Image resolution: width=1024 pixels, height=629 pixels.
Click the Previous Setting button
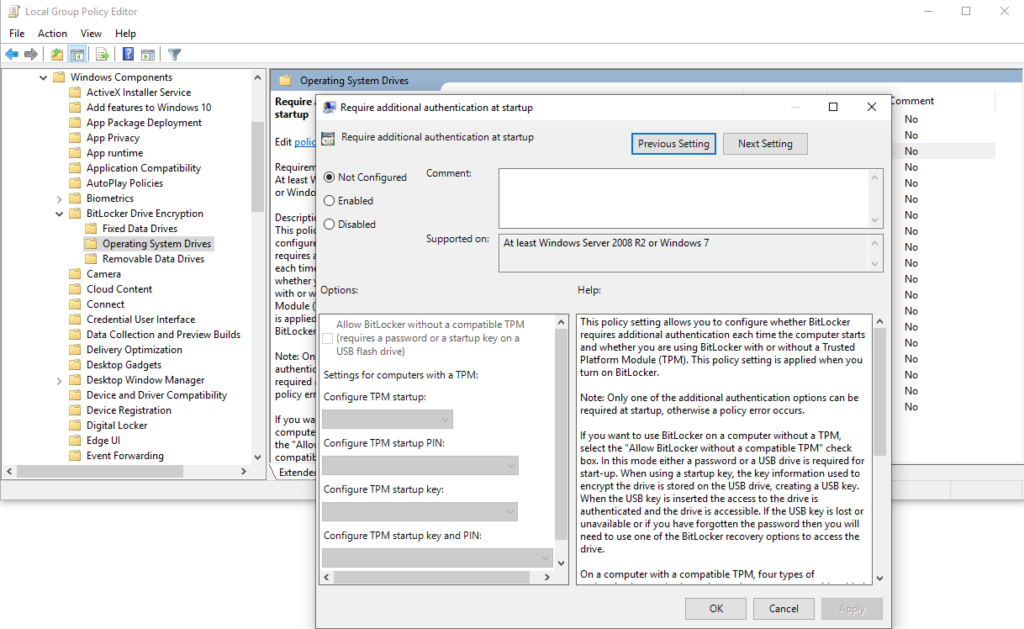click(673, 143)
